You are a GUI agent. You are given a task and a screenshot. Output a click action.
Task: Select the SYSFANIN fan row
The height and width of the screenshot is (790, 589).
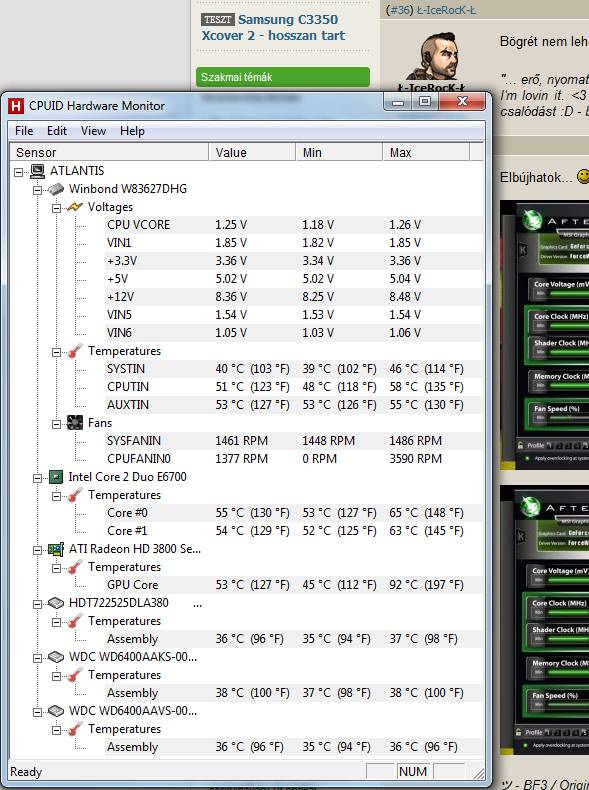[x=293, y=441]
